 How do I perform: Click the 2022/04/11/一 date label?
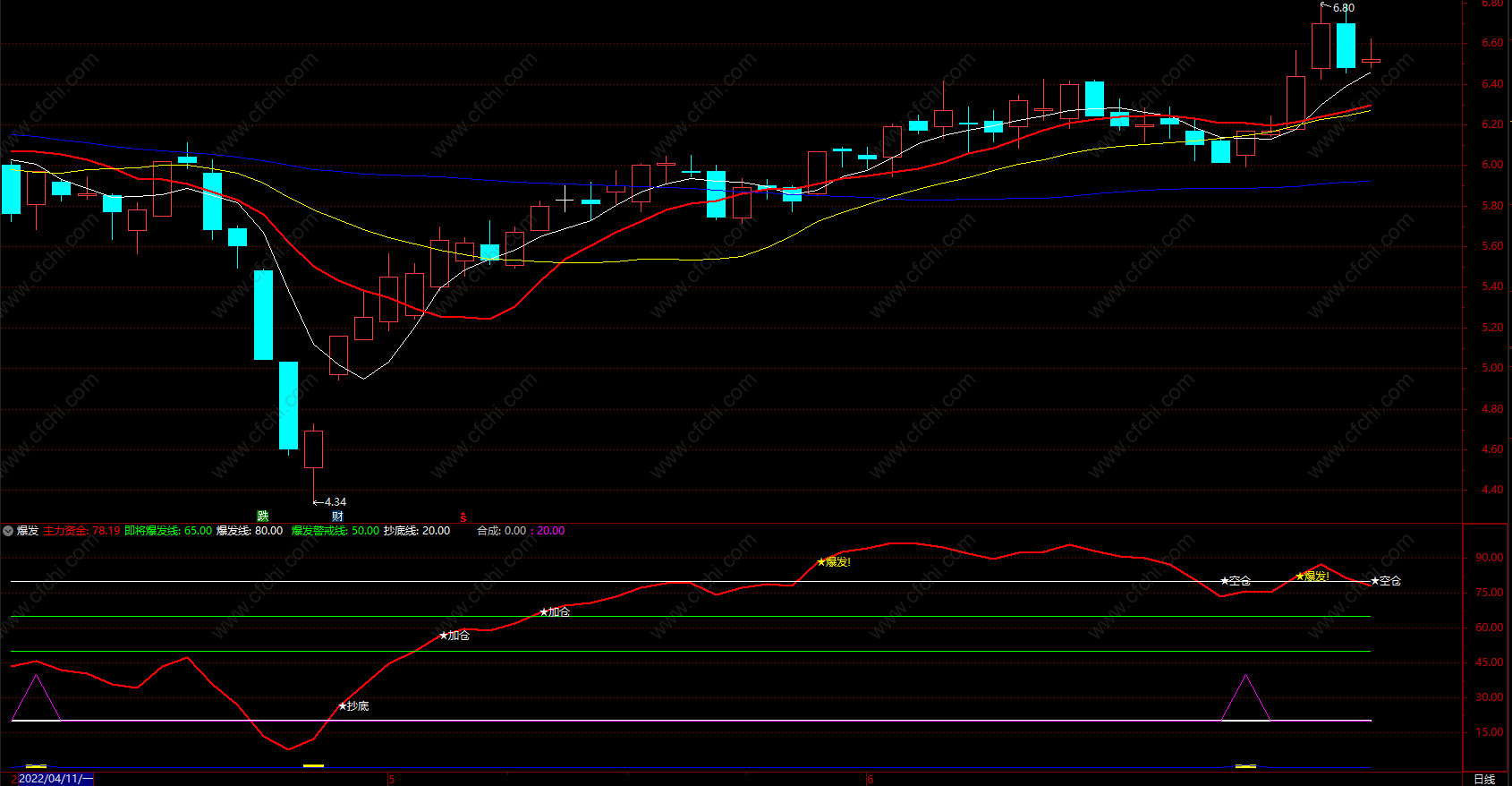[x=55, y=779]
